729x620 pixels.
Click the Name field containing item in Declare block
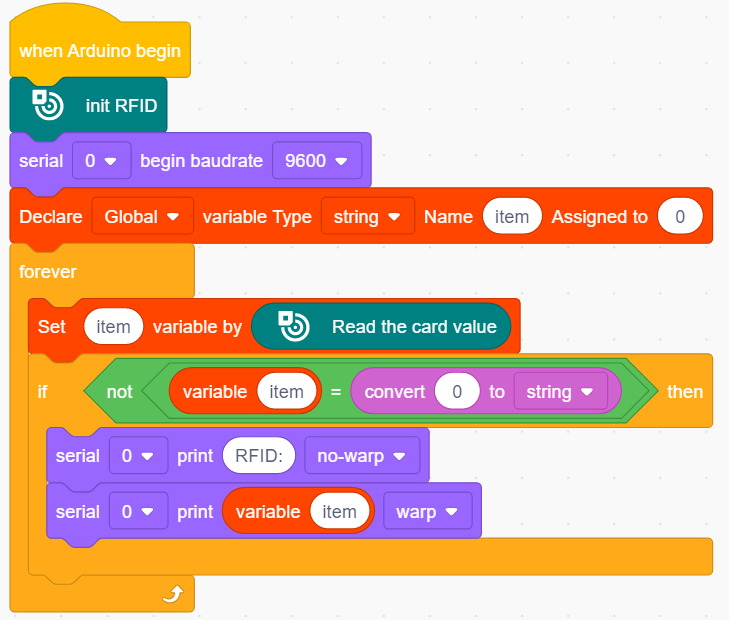pos(512,217)
